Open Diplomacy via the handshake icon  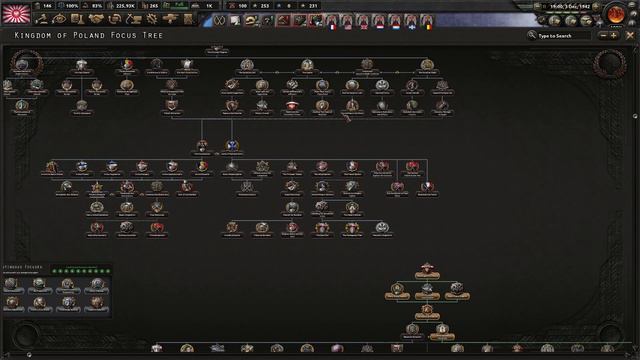point(96,19)
